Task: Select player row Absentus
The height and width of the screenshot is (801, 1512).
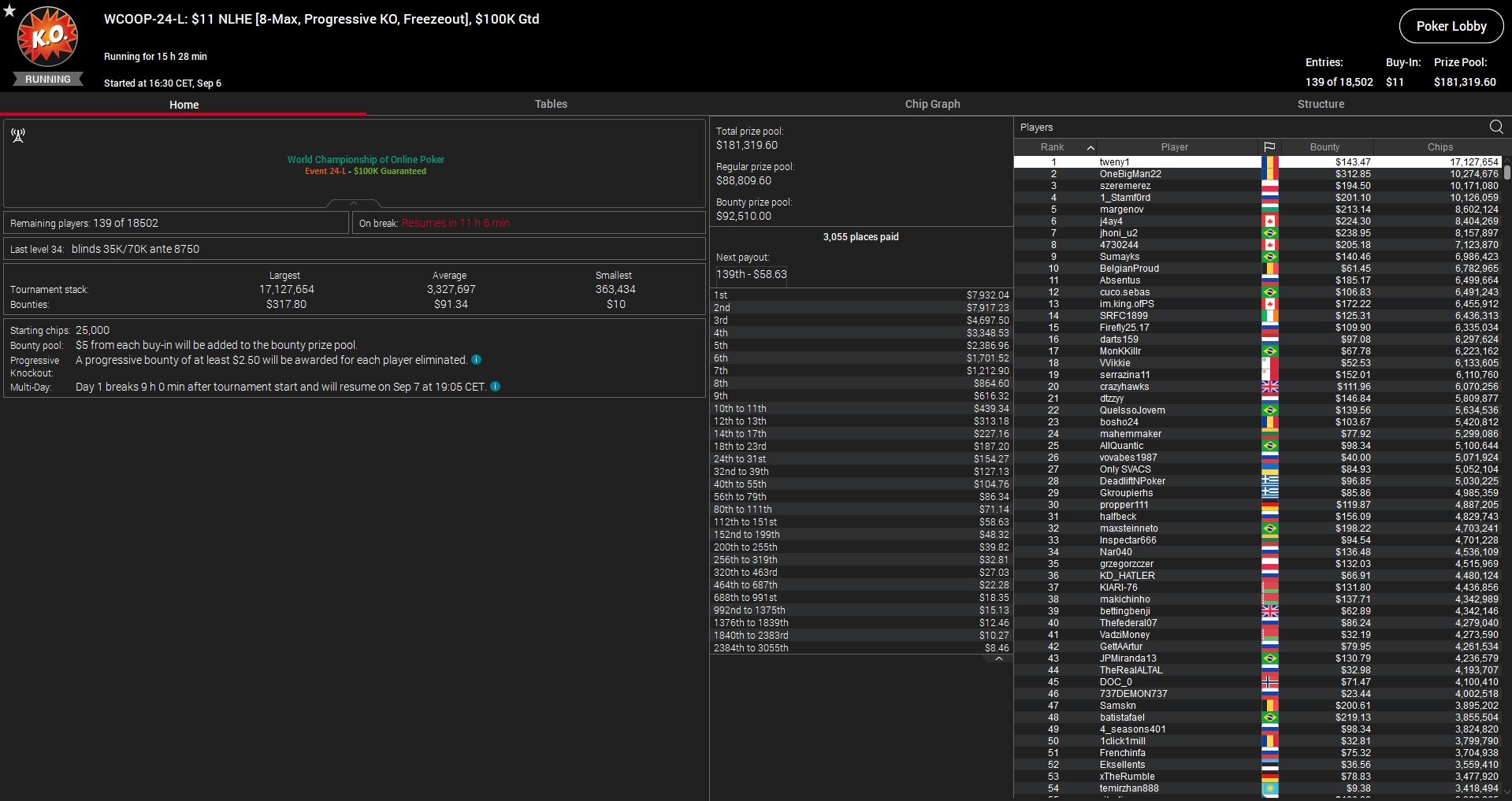Action: 1258,280
